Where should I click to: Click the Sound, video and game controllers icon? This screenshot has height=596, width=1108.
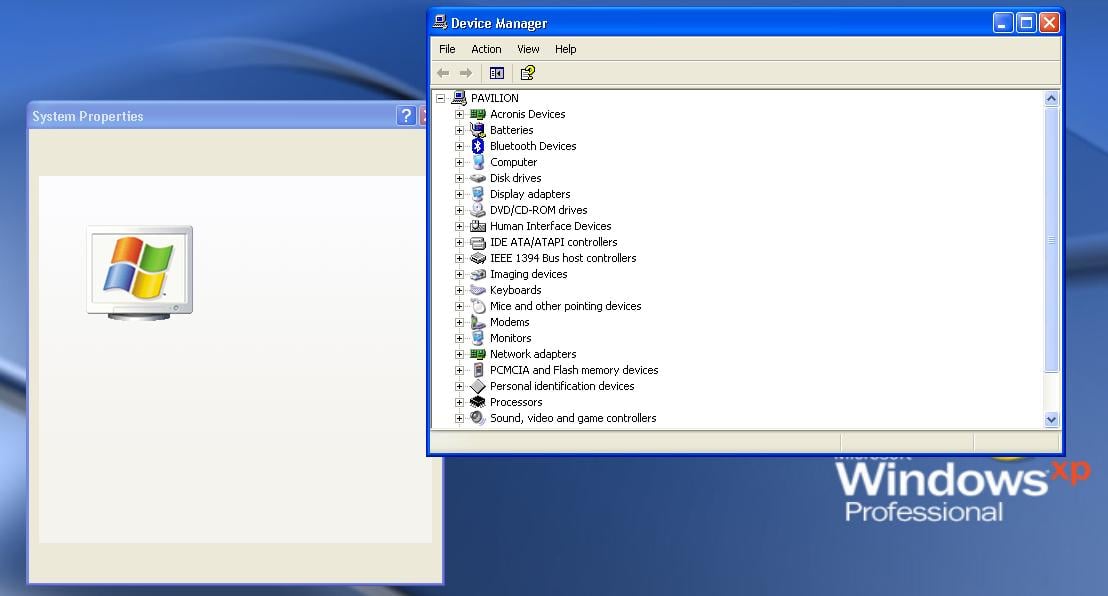tap(478, 418)
